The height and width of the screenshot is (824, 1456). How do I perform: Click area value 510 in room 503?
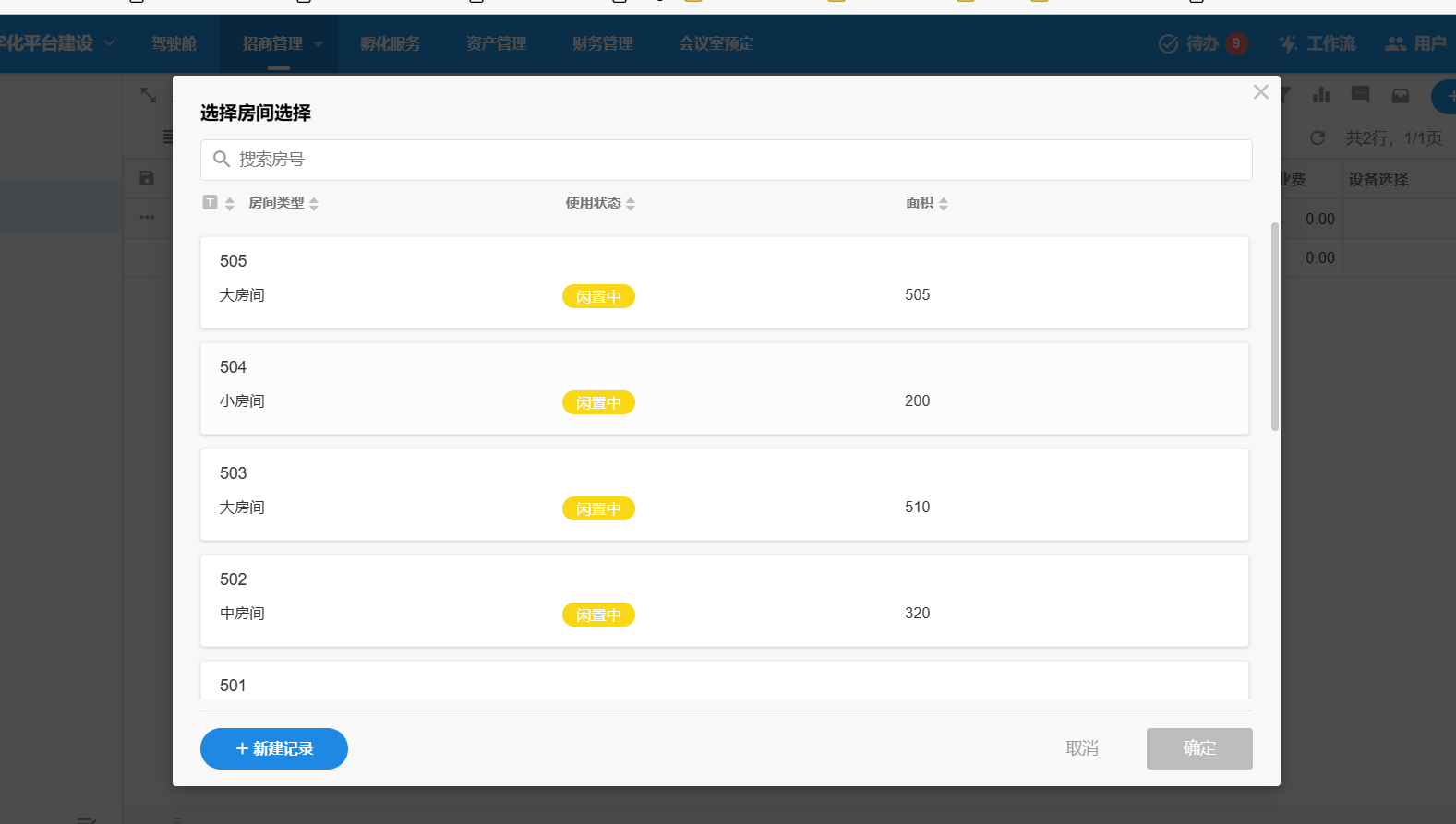(917, 507)
